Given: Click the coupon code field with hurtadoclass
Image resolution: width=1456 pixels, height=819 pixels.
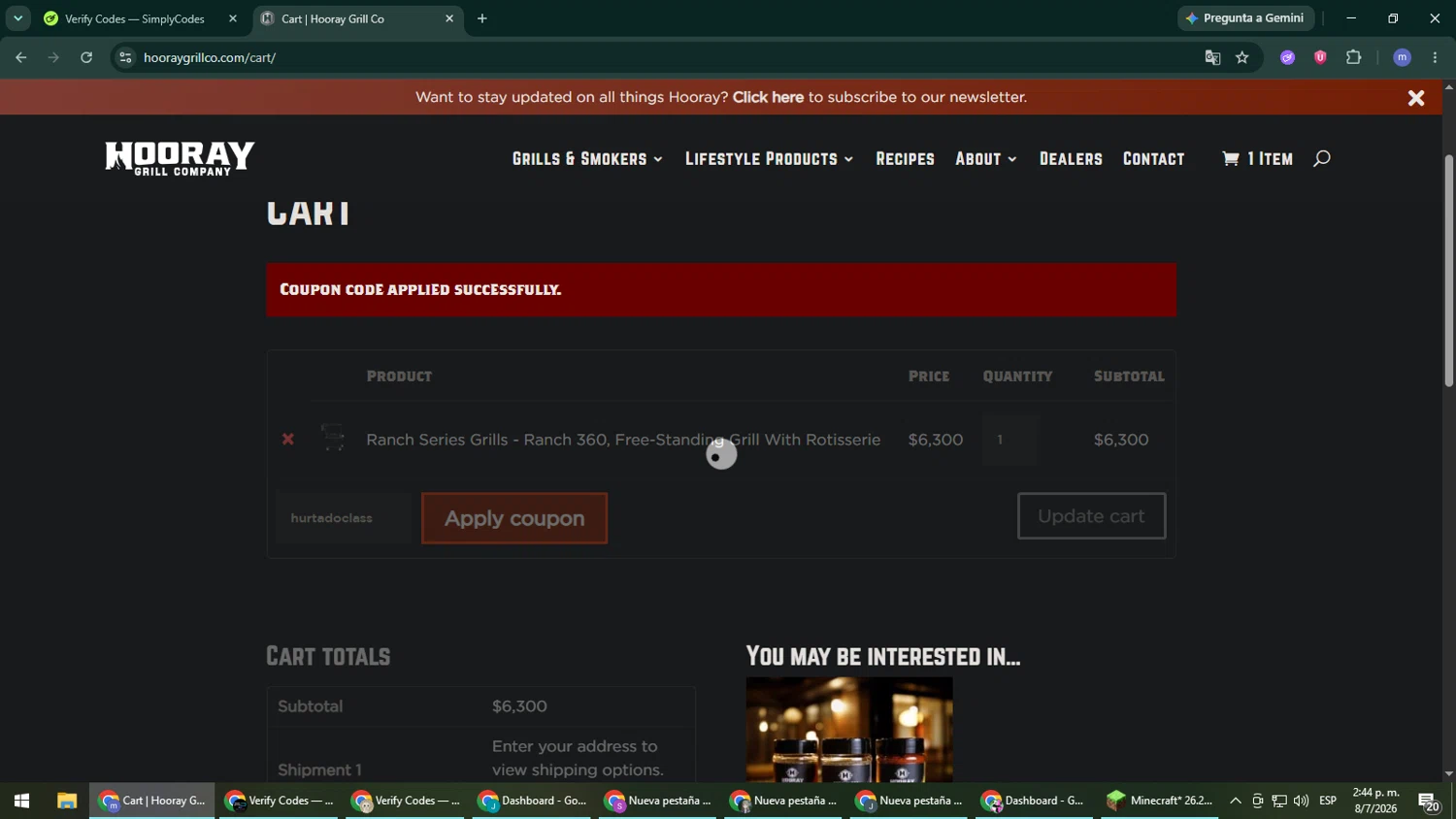Looking at the screenshot, I should (344, 518).
